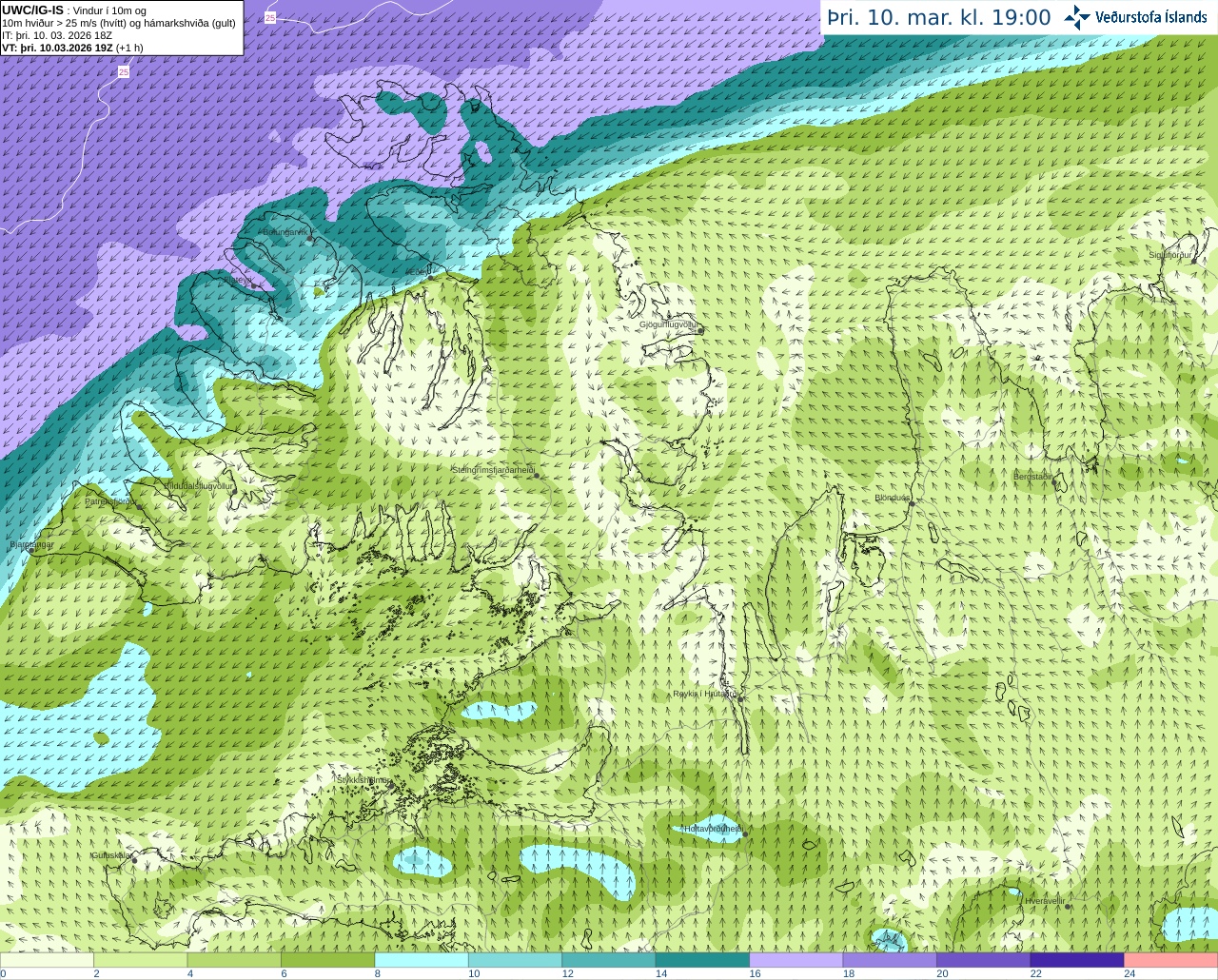The height and width of the screenshot is (980, 1218).
Task: Click the IT initial time line 18Z
Action: (x=57, y=35)
